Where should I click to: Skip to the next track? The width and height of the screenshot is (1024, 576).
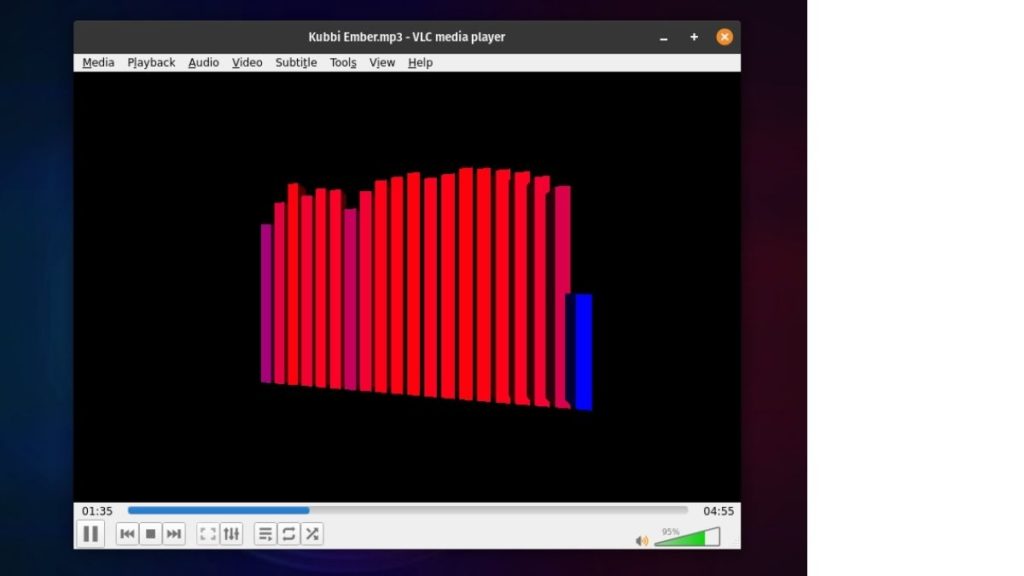174,534
